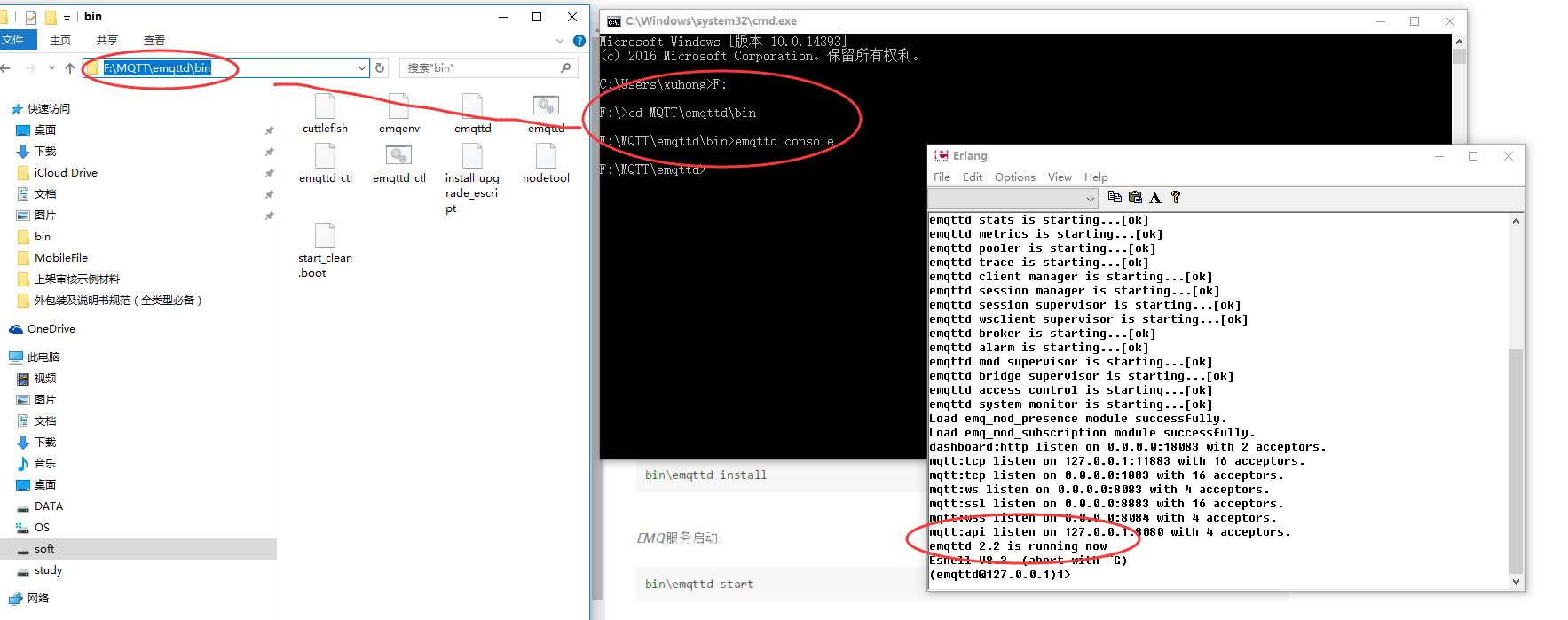Select the soft drive
The height and width of the screenshot is (620, 1568).
tap(138, 548)
